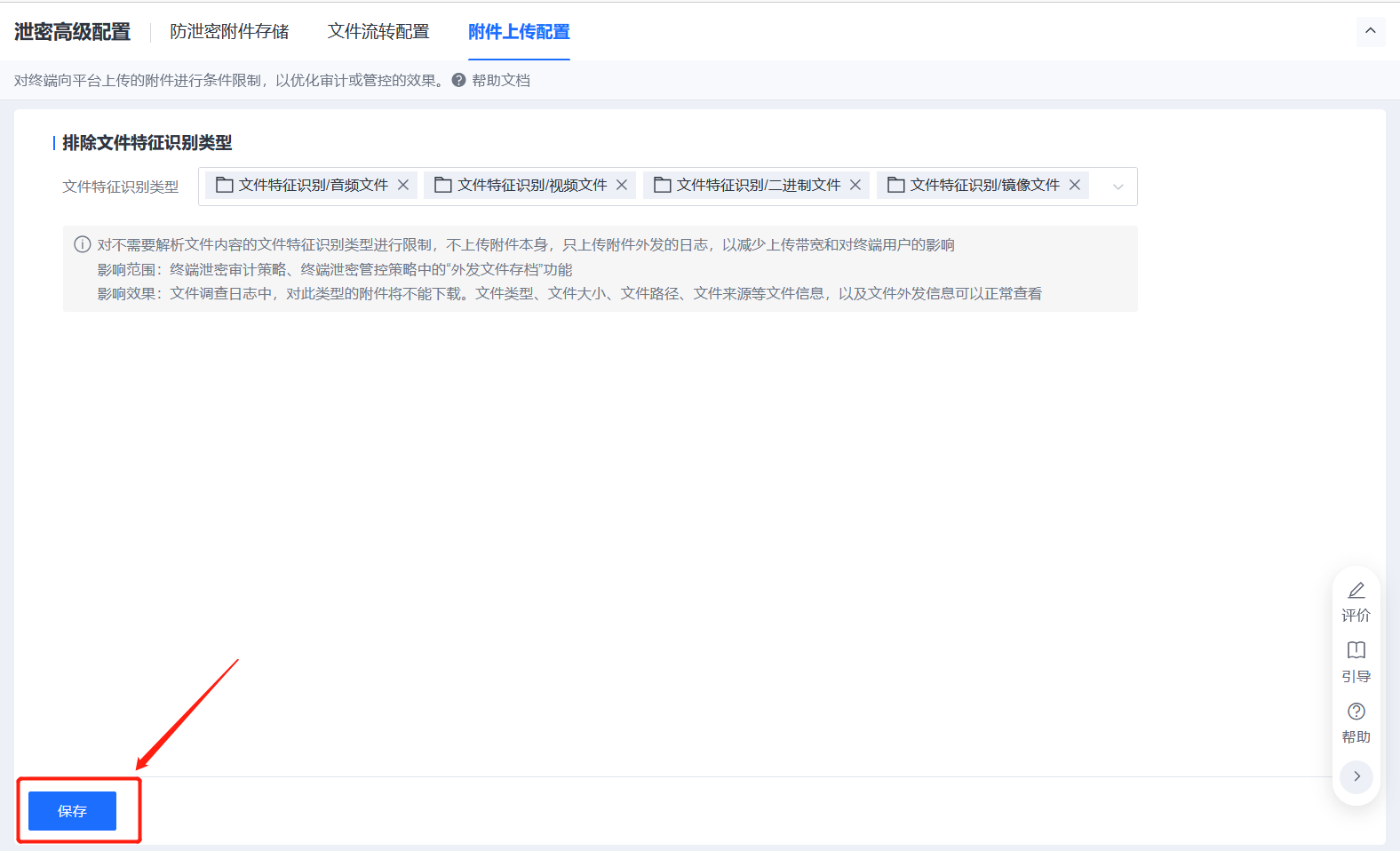1400x851 pixels.
Task: Remove the 镜像文件 tag with its X
Action: click(x=1075, y=185)
